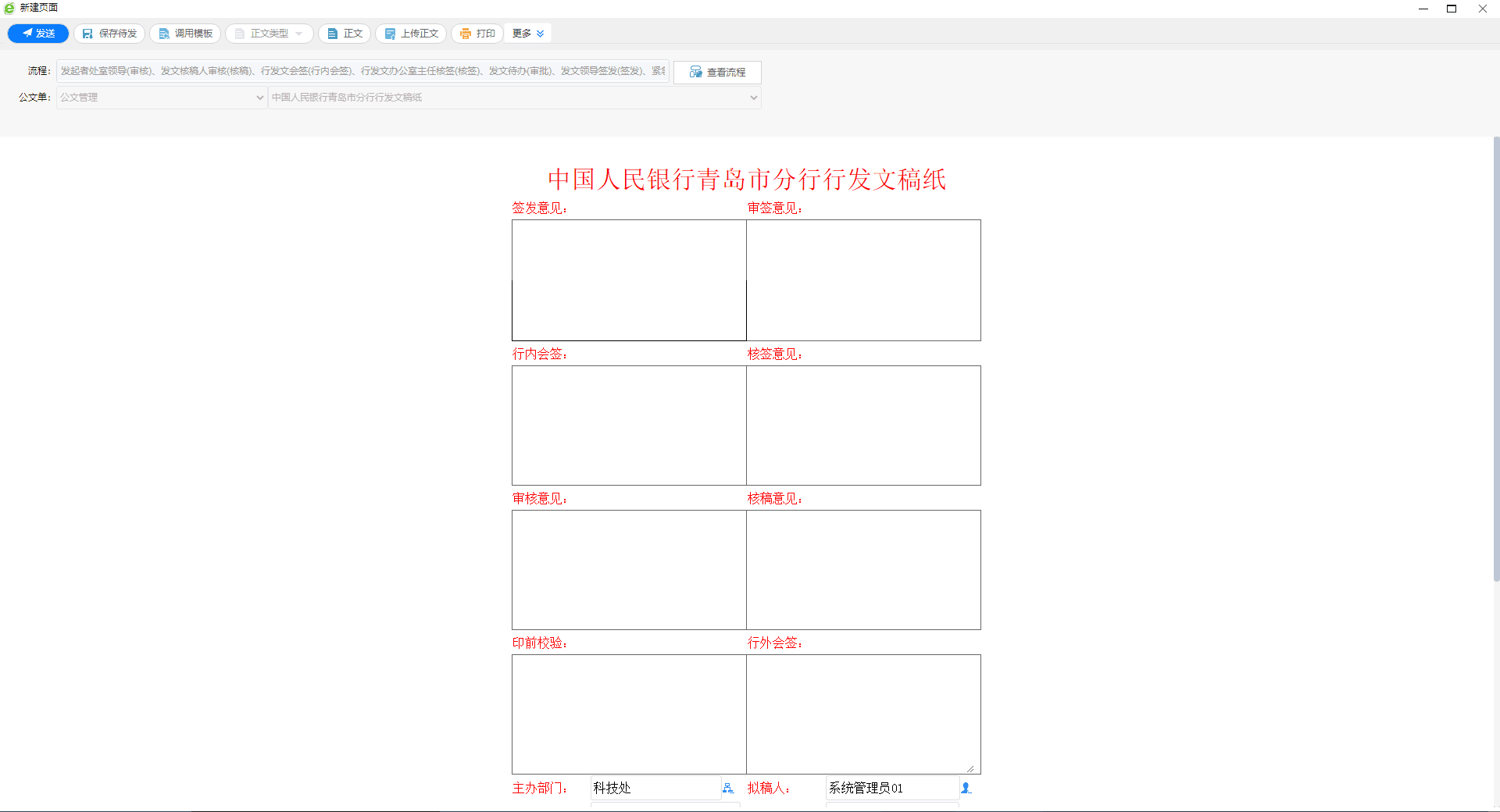
Task: Open the 正文 document button
Action: (x=345, y=34)
